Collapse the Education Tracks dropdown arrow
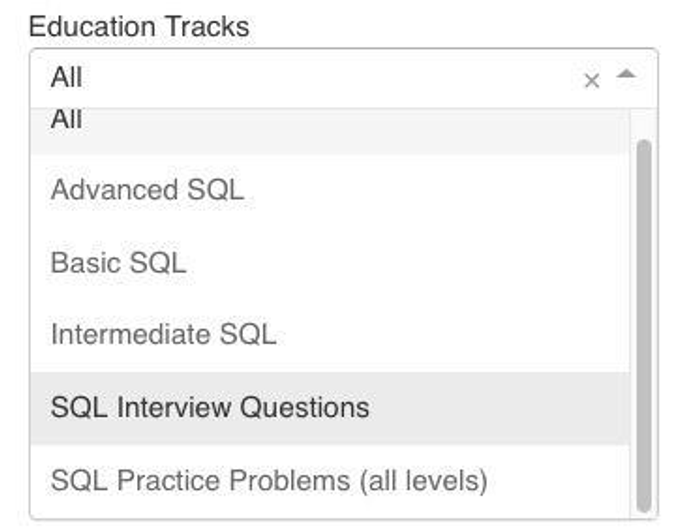The width and height of the screenshot is (675, 531). [626, 75]
